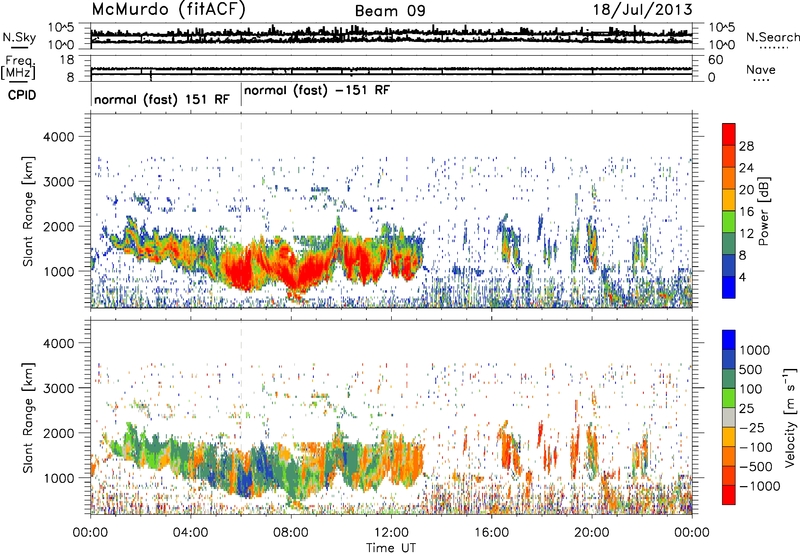Click the dotted line legend under Nave
The image size is (800, 554).
[x=761, y=80]
